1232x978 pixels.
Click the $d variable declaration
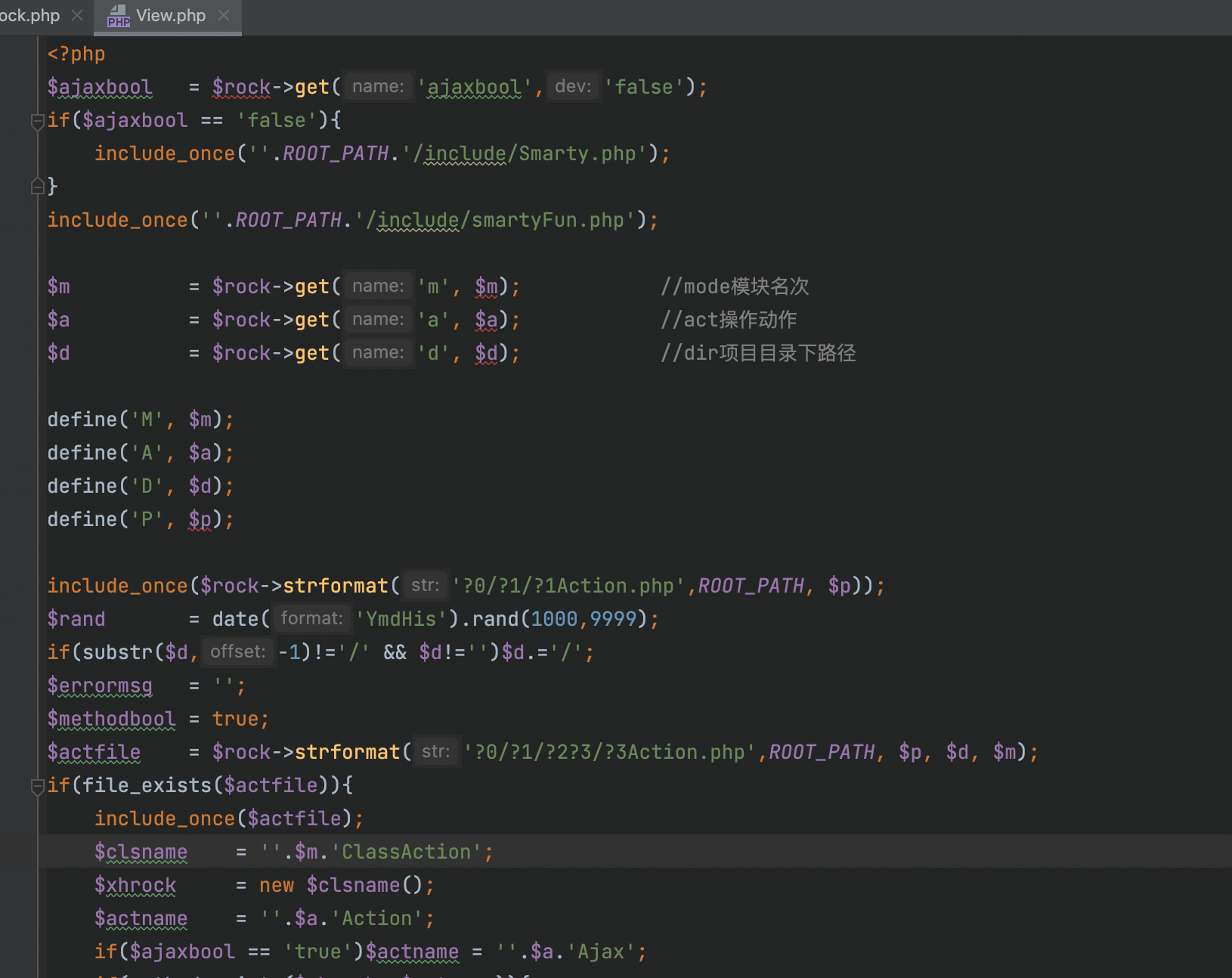point(59,354)
